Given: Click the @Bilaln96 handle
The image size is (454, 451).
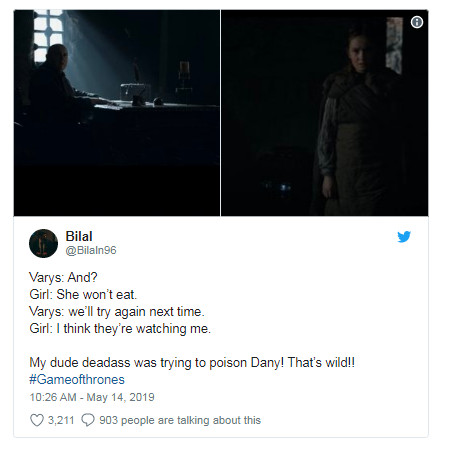Looking at the screenshot, I should click(91, 250).
